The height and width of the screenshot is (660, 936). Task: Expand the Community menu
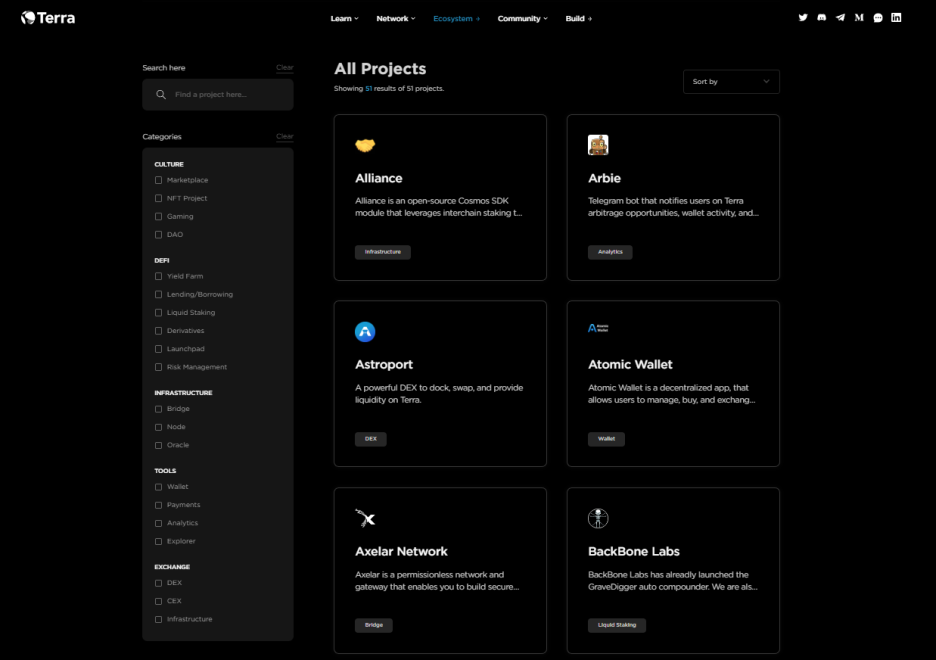tap(522, 18)
